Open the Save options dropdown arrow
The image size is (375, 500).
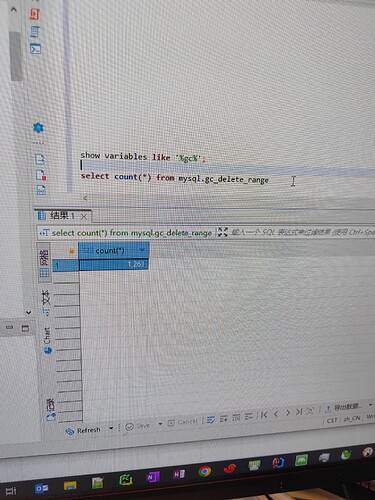160,424
